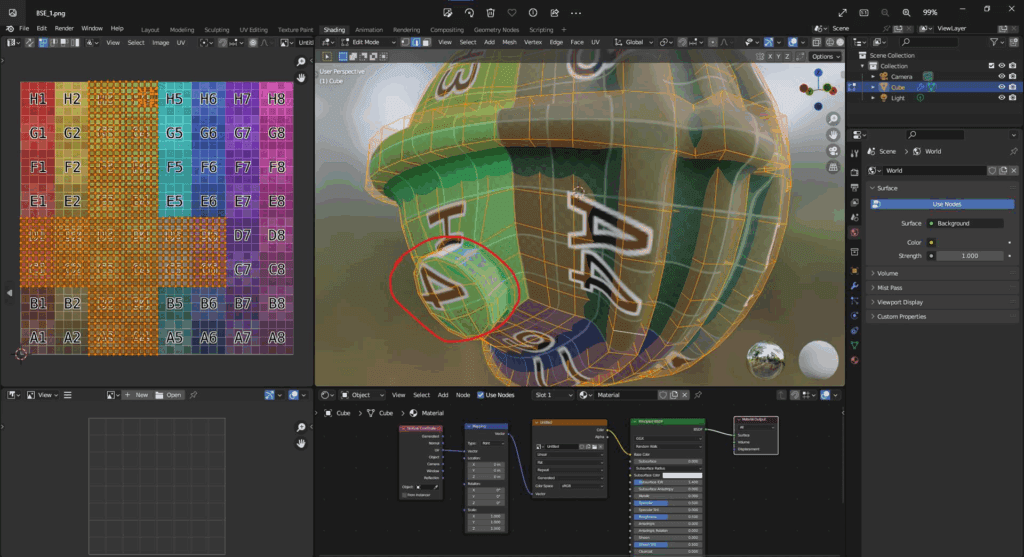Expand the Light item in outliner
Image resolution: width=1024 pixels, height=557 pixels.
(873, 98)
